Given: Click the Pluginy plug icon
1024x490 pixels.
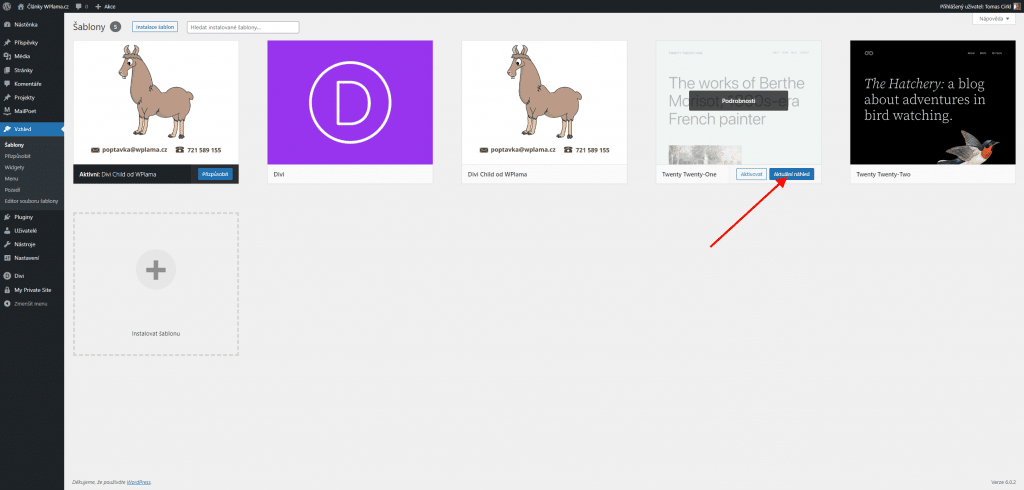Looking at the screenshot, I should [7, 217].
